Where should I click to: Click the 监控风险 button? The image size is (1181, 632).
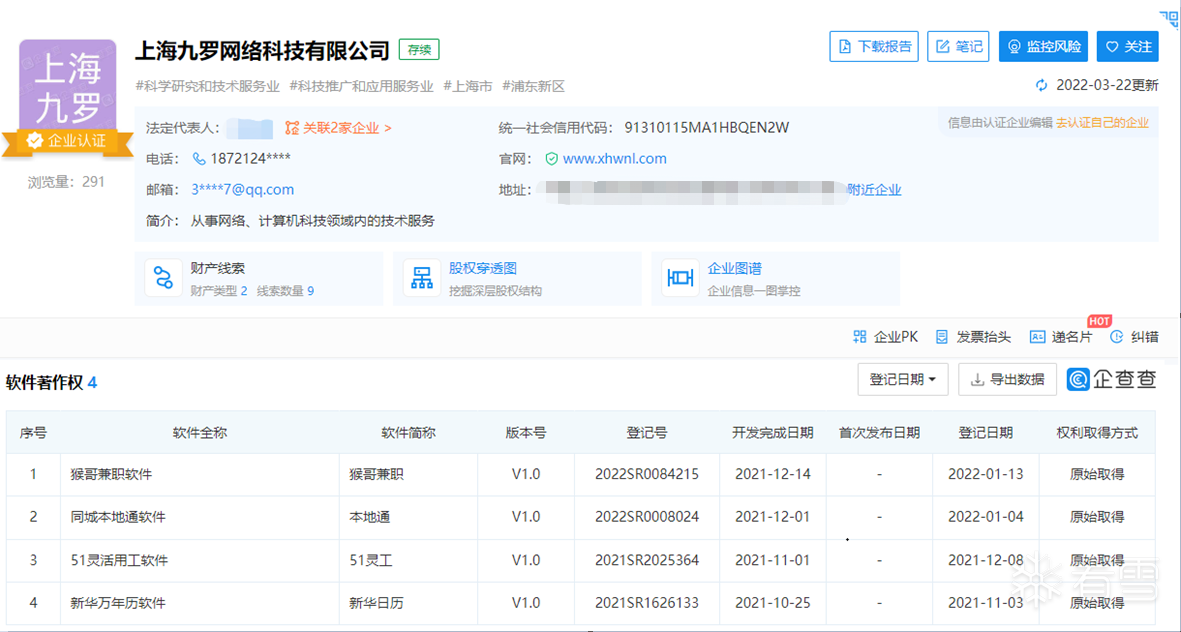click(x=1044, y=47)
